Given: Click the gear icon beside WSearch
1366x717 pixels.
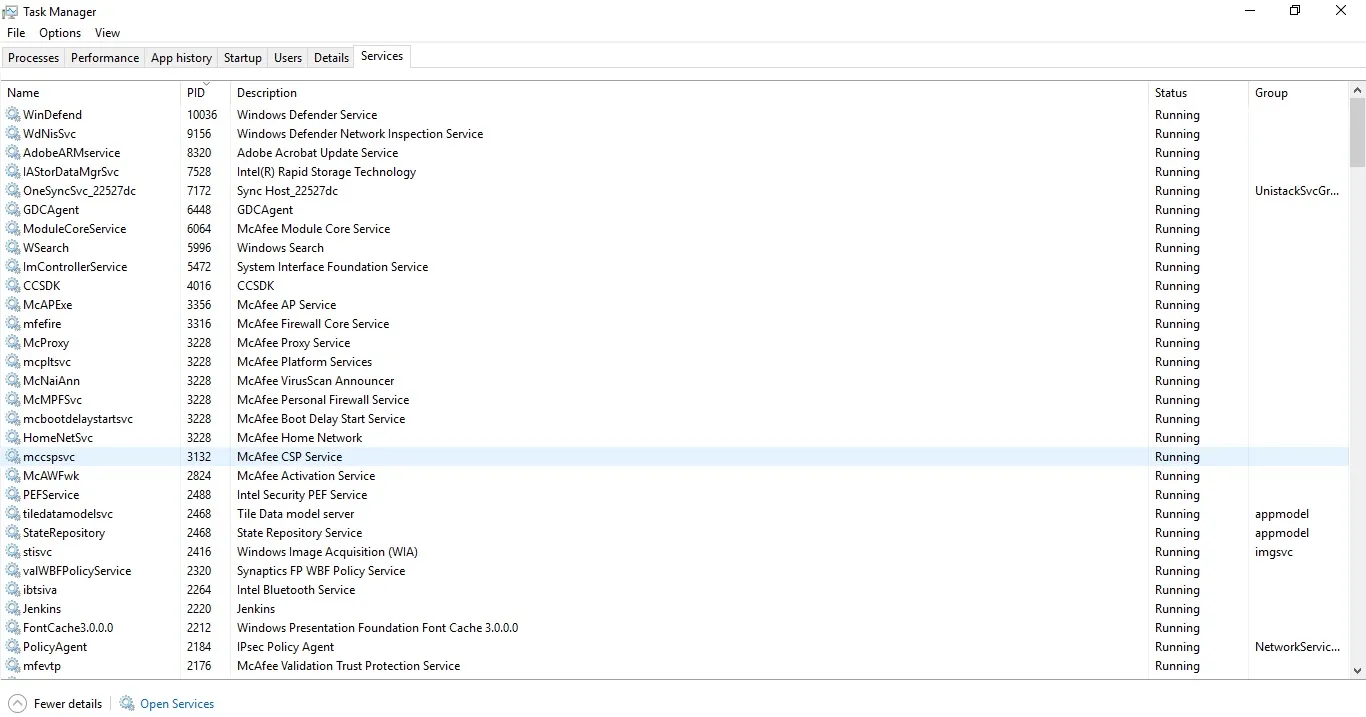Looking at the screenshot, I should click(x=13, y=247).
